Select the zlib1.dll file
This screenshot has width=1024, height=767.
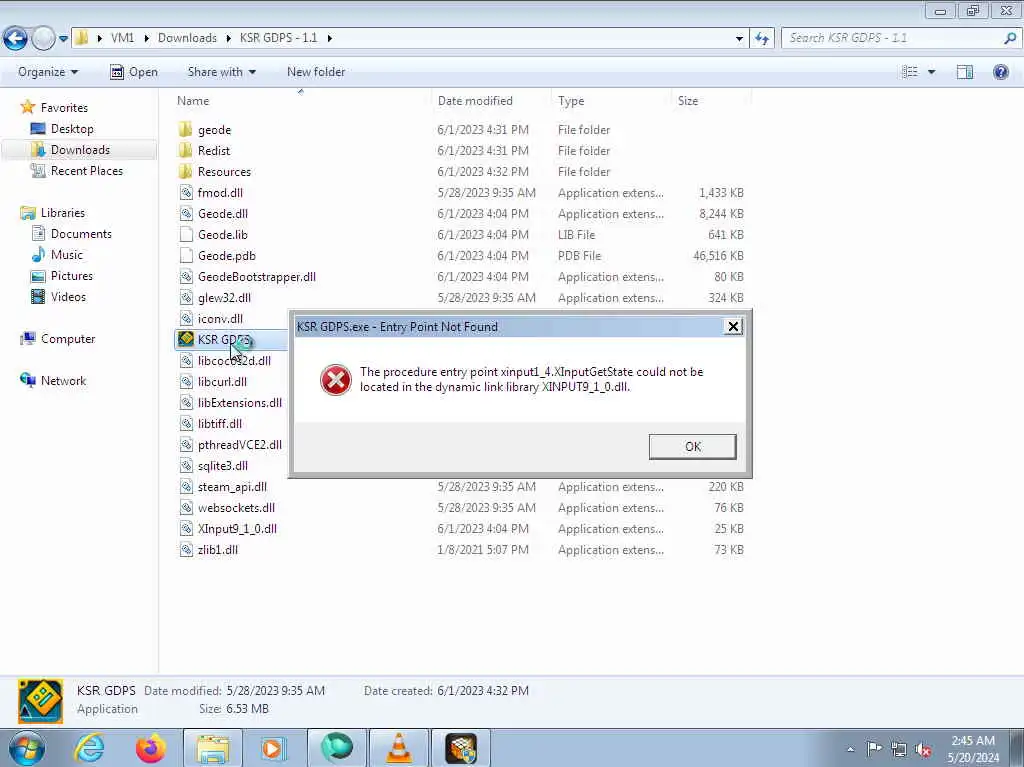coord(217,549)
